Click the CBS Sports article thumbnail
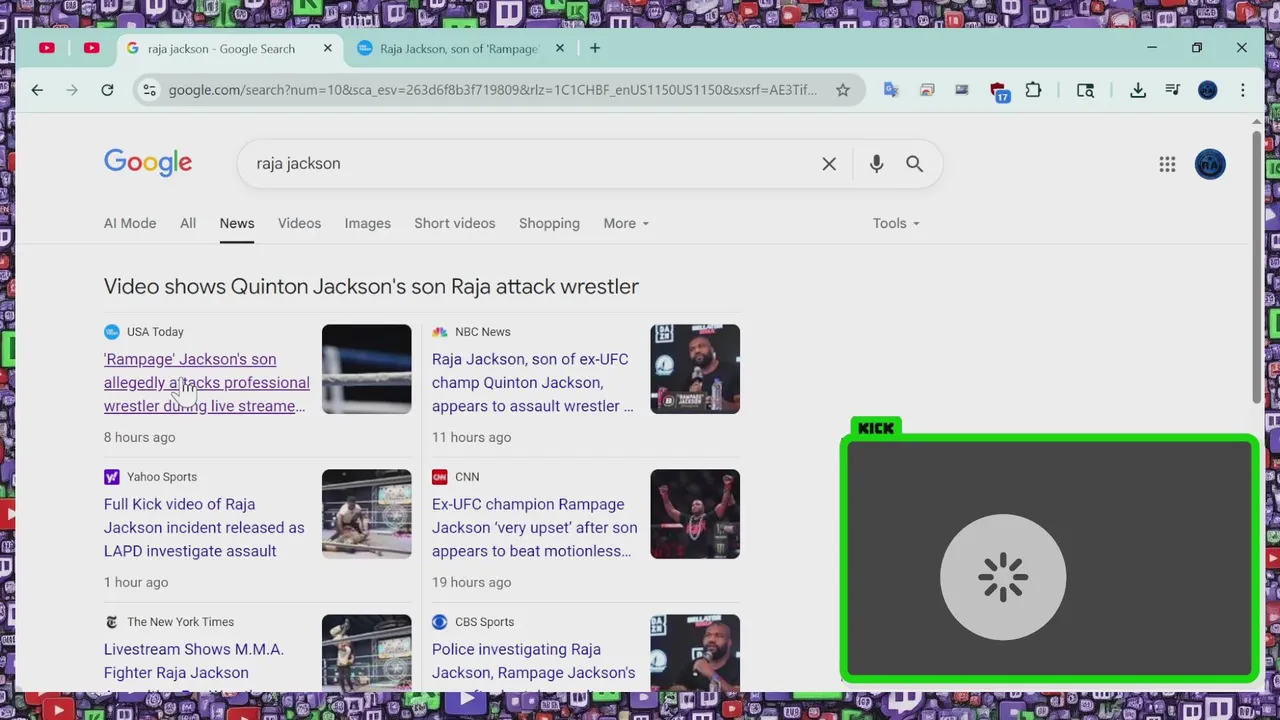 pos(695,652)
